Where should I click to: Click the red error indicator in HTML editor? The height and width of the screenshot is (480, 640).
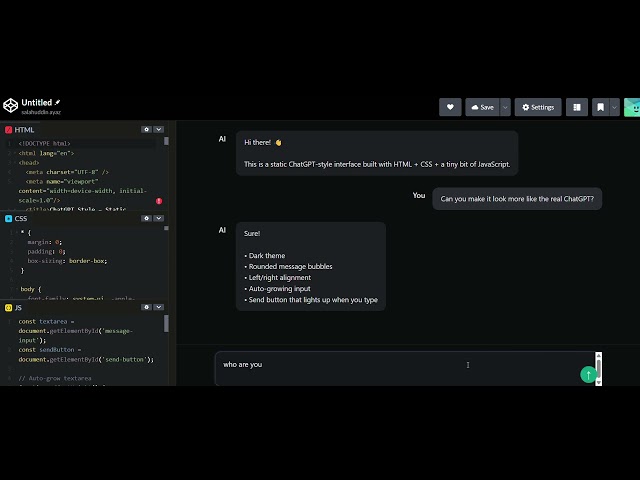click(159, 201)
